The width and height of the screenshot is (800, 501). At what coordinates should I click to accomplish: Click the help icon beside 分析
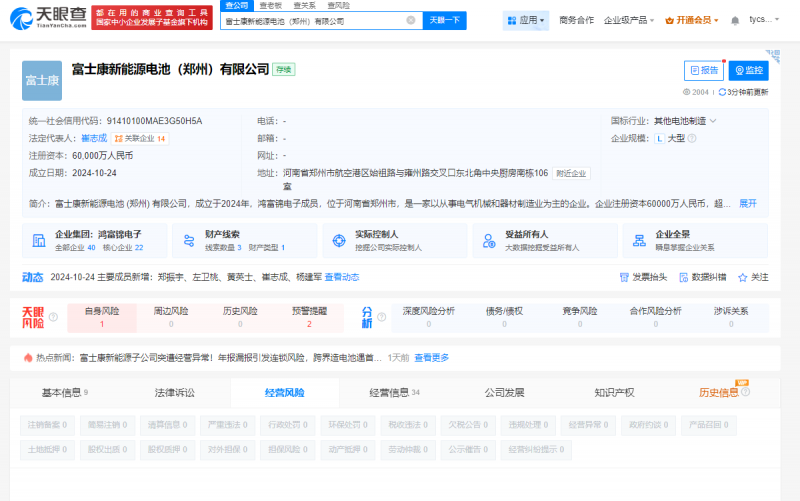coord(381,317)
